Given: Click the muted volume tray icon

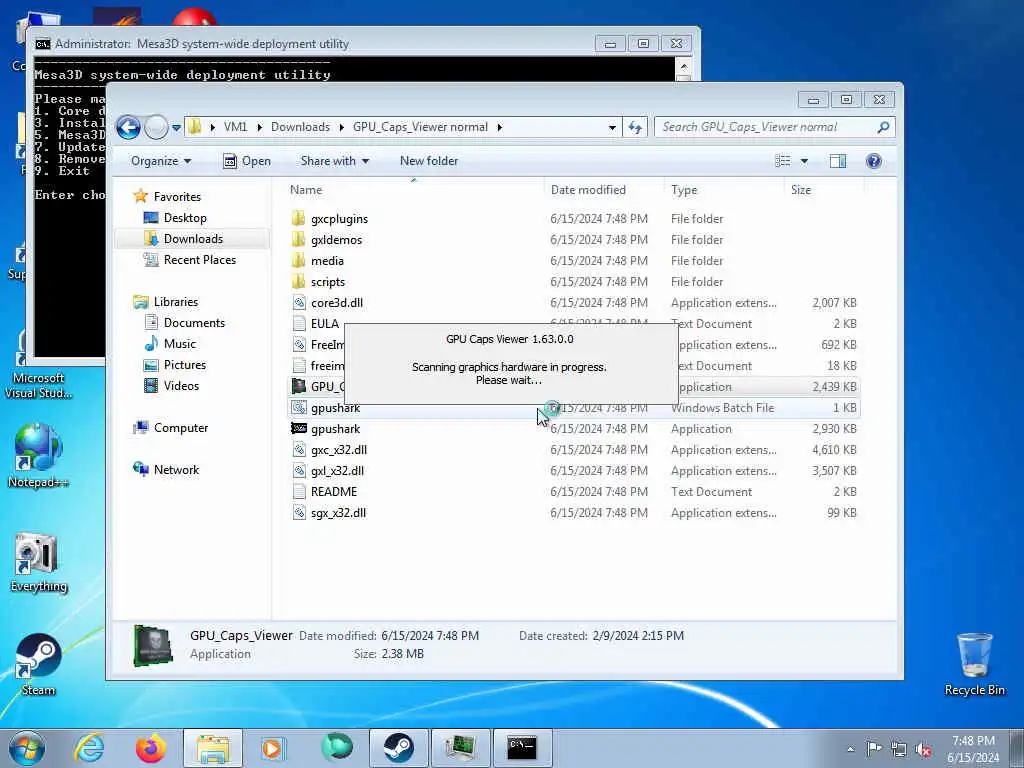Looking at the screenshot, I should [923, 749].
